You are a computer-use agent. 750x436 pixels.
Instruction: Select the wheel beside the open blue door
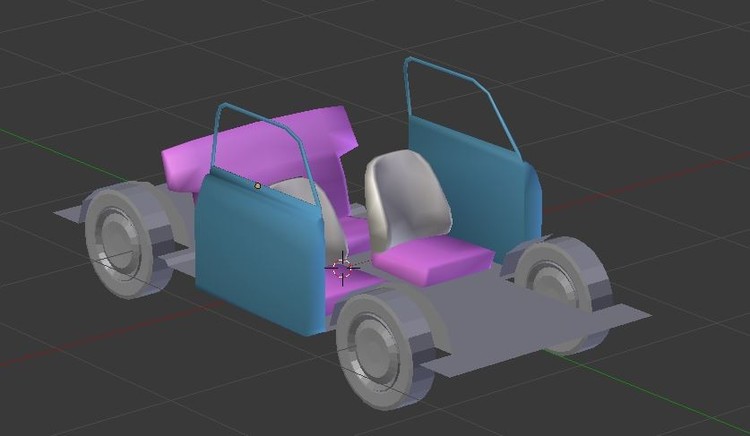(x=562, y=292)
